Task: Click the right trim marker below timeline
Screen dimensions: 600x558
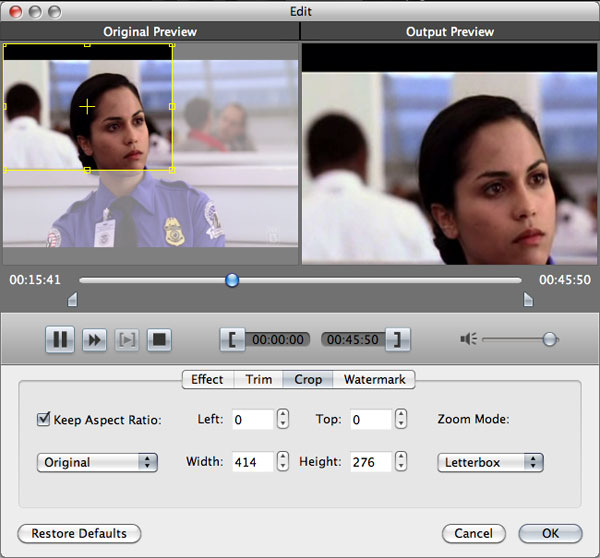Action: [528, 300]
